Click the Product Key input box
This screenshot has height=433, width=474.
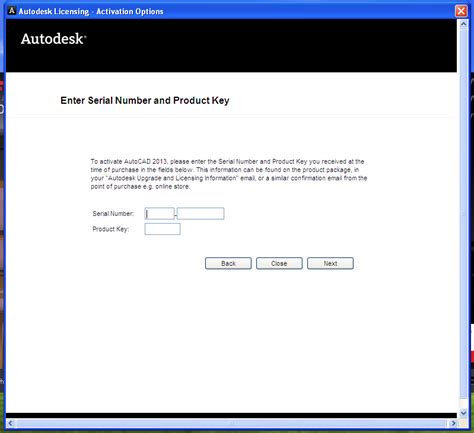pyautogui.click(x=162, y=229)
